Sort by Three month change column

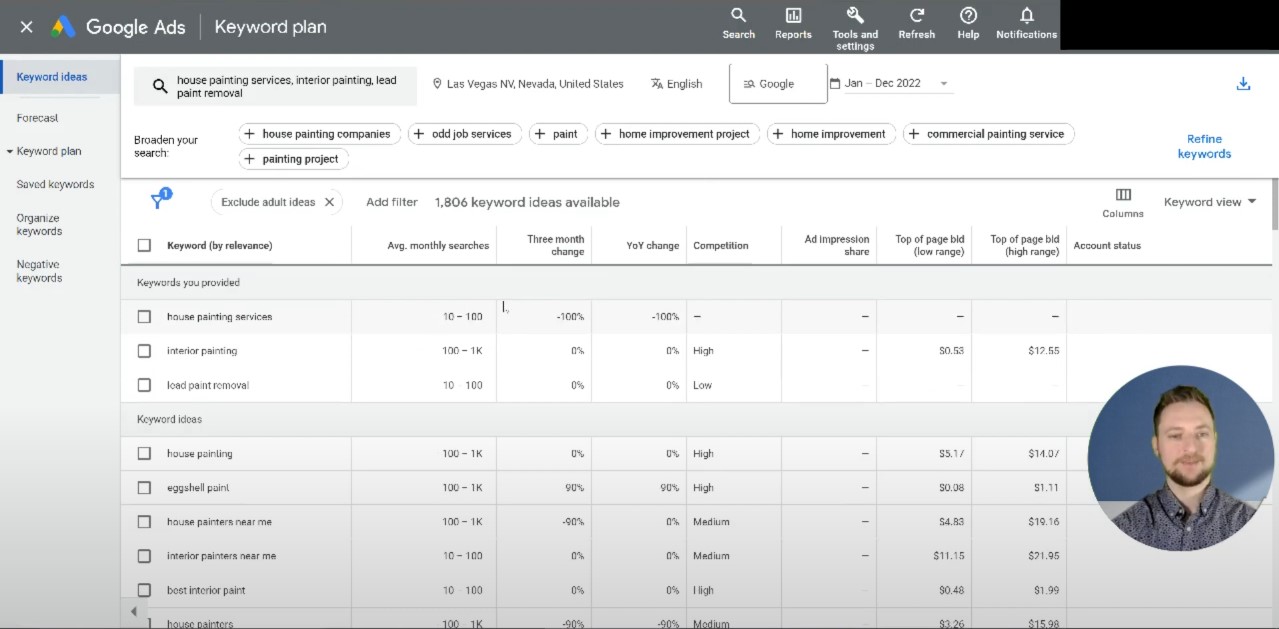[x=555, y=245]
